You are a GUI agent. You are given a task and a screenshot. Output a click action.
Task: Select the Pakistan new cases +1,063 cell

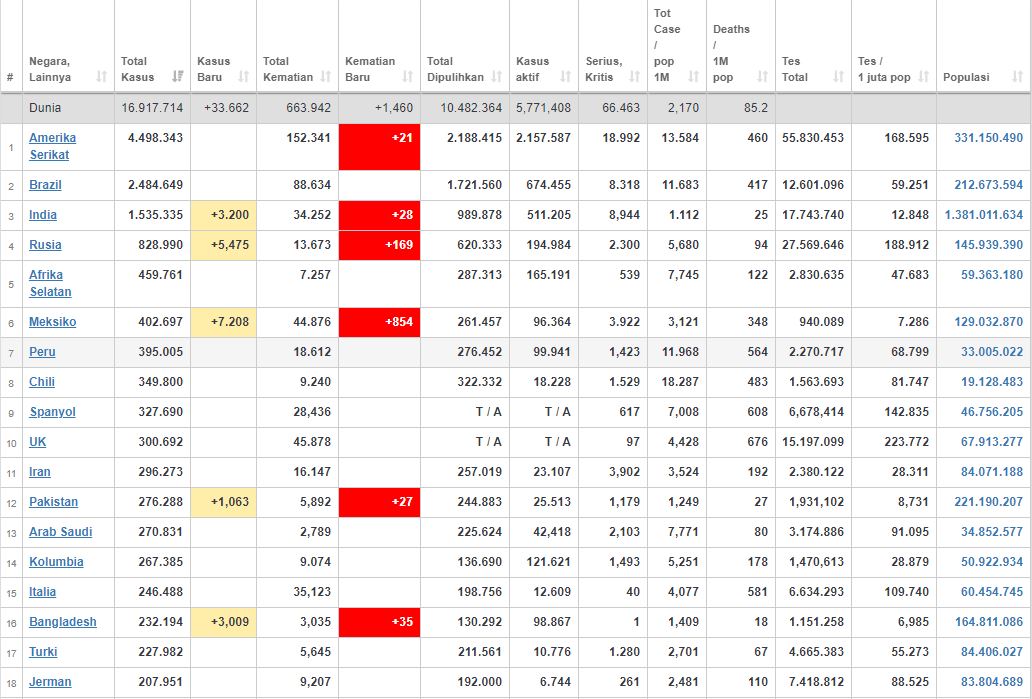pyautogui.click(x=224, y=502)
